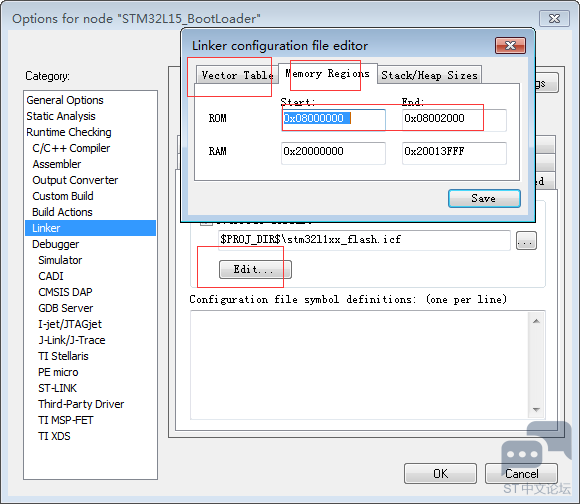Select Static Analysis category
The width and height of the screenshot is (580, 504).
point(61,116)
